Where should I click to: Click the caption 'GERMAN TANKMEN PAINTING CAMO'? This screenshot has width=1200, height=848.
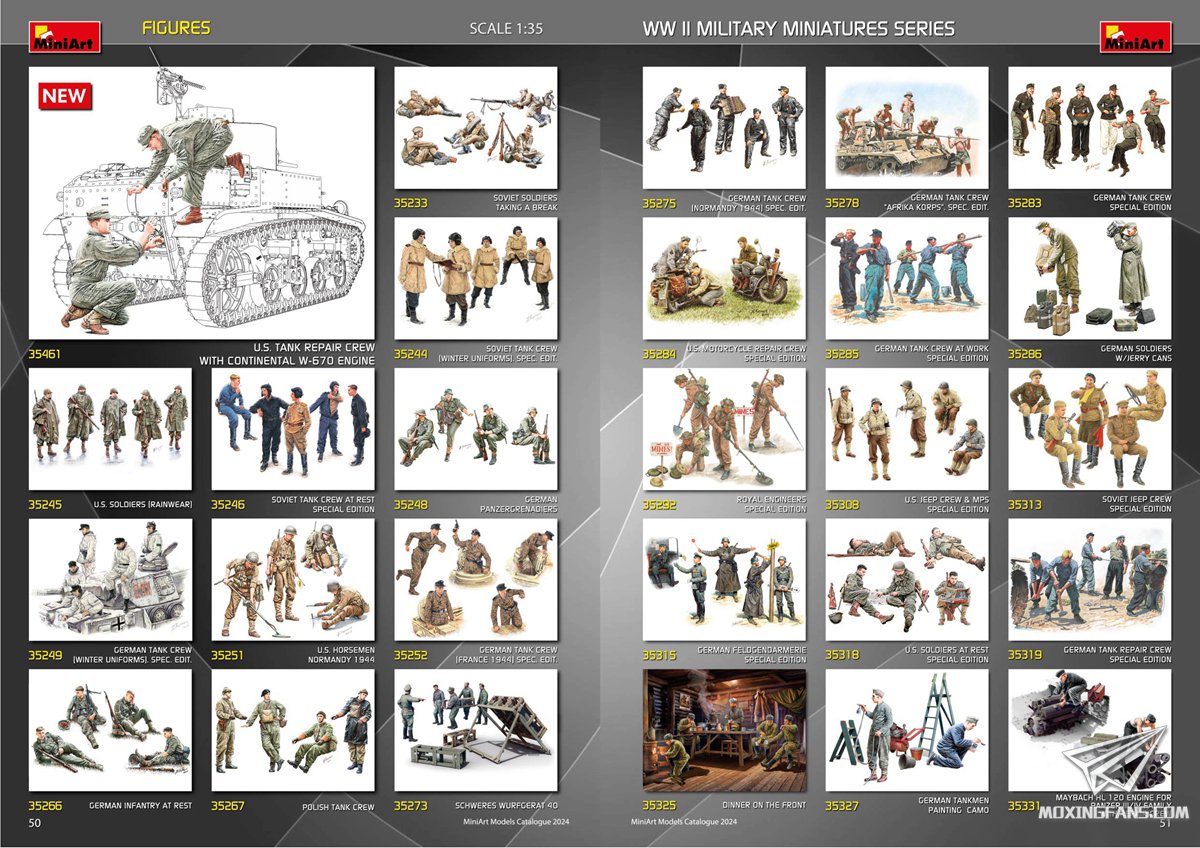[x=953, y=805]
